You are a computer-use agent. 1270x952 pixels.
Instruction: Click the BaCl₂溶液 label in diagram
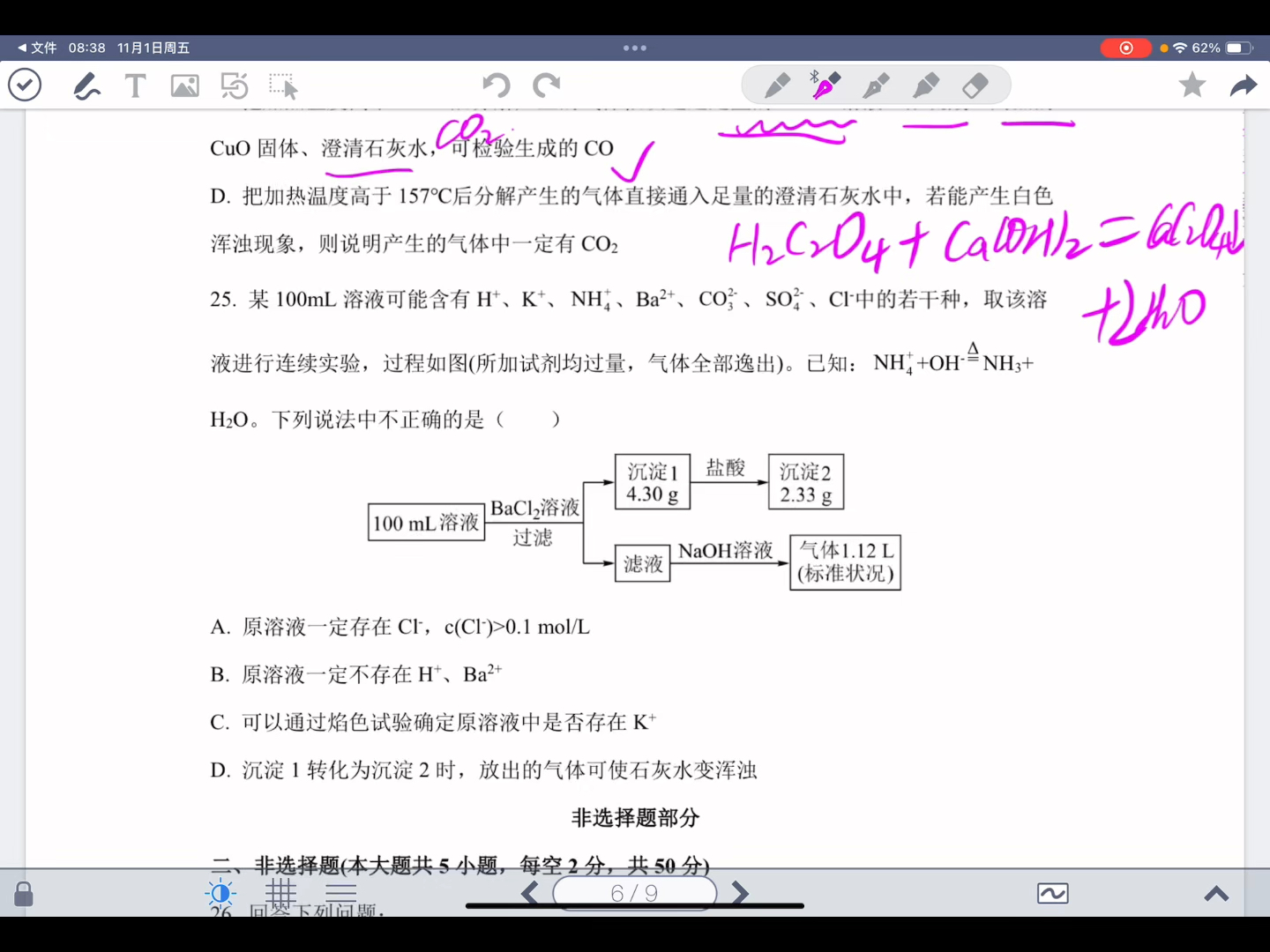pyautogui.click(x=535, y=509)
